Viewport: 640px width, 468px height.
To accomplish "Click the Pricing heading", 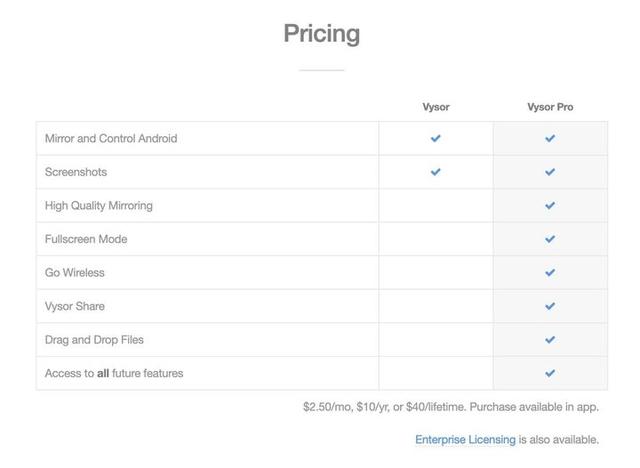I will pos(321,33).
